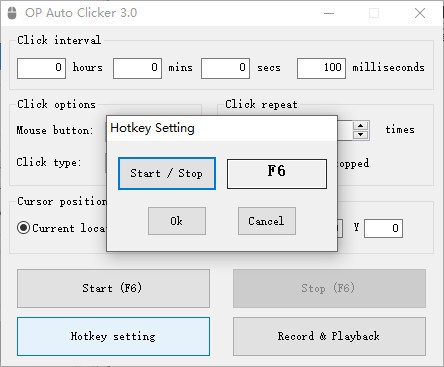Open the Hotkey setting button

click(113, 336)
